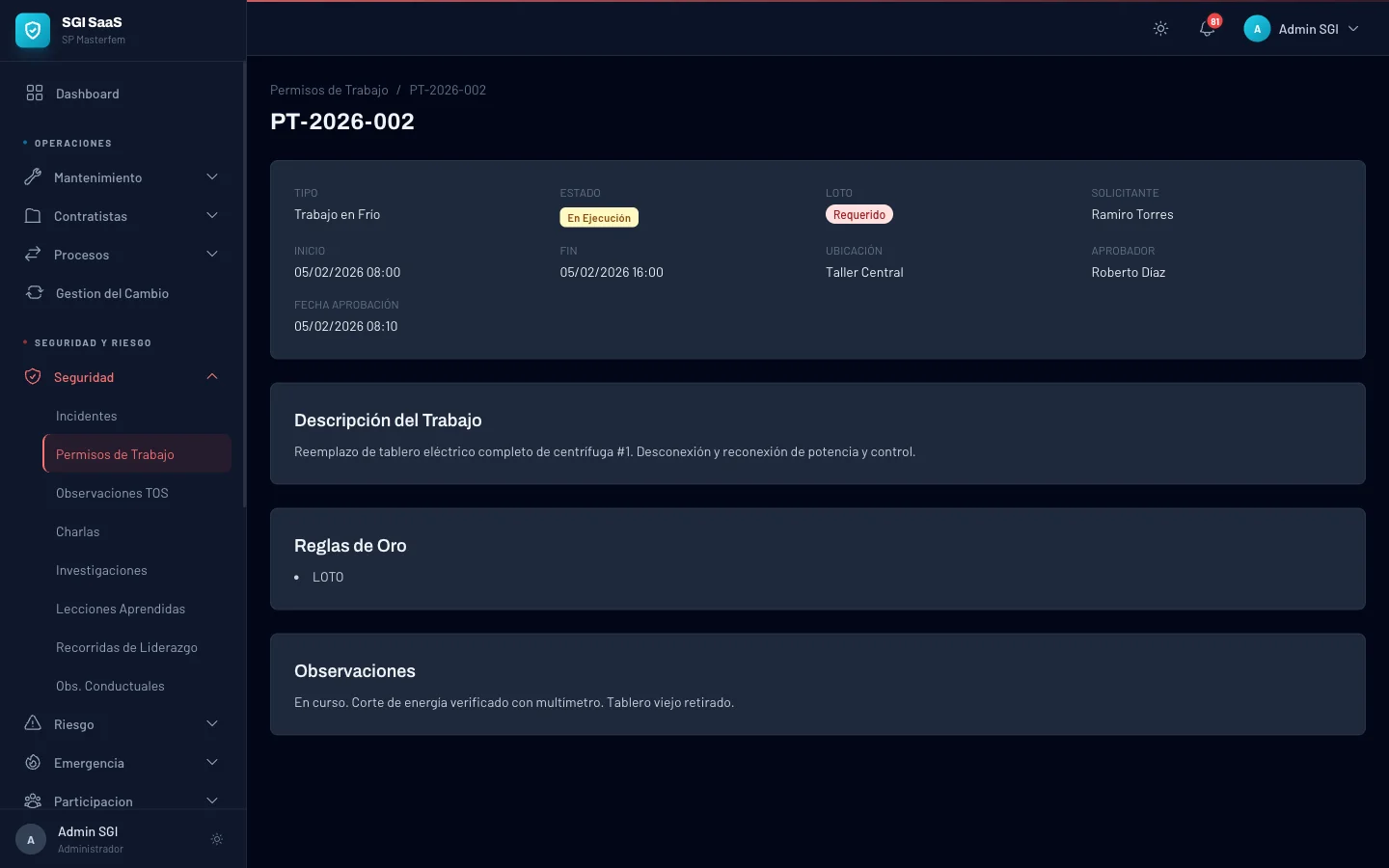
Task: Click Permisos de Trabajo breadcrumb link
Action: click(329, 90)
